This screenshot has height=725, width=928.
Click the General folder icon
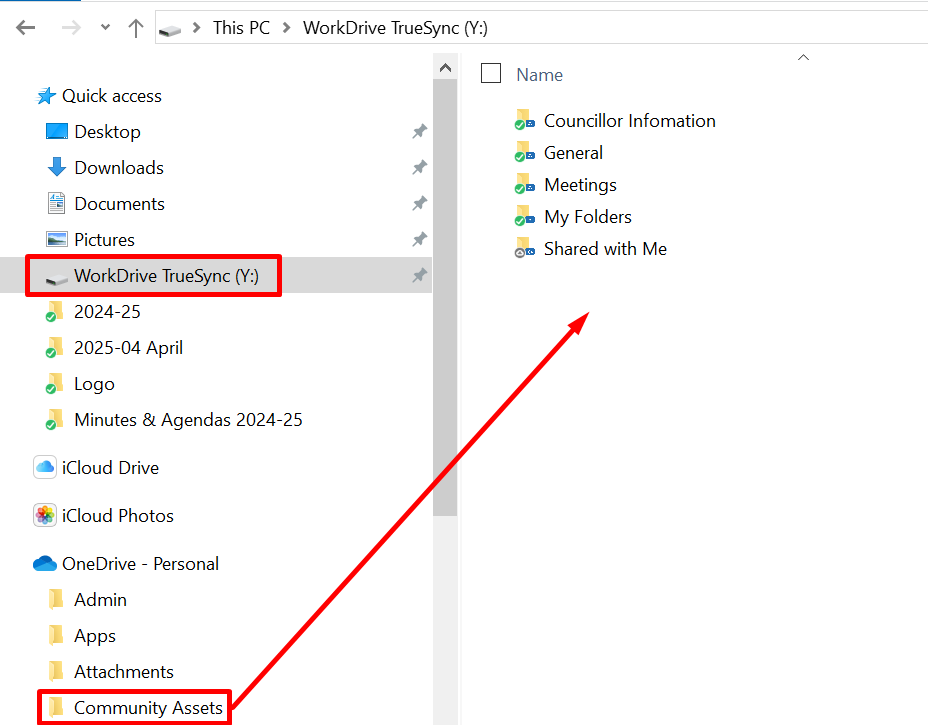[x=524, y=152]
